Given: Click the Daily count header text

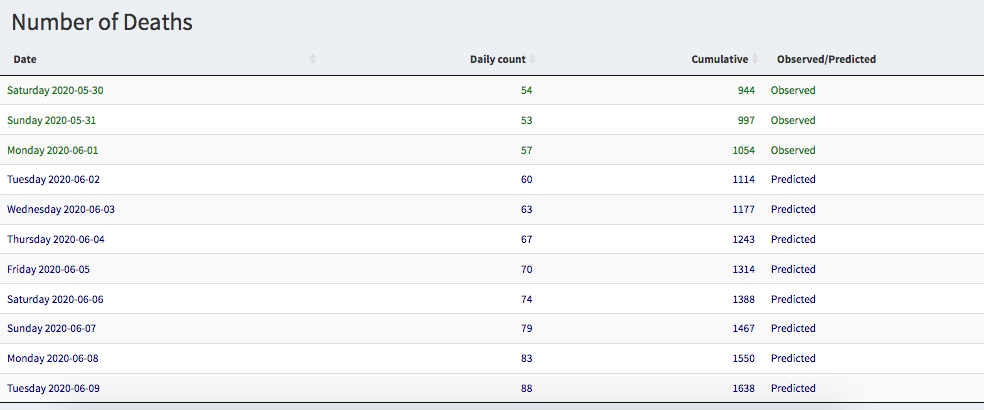Looking at the screenshot, I should tap(497, 59).
